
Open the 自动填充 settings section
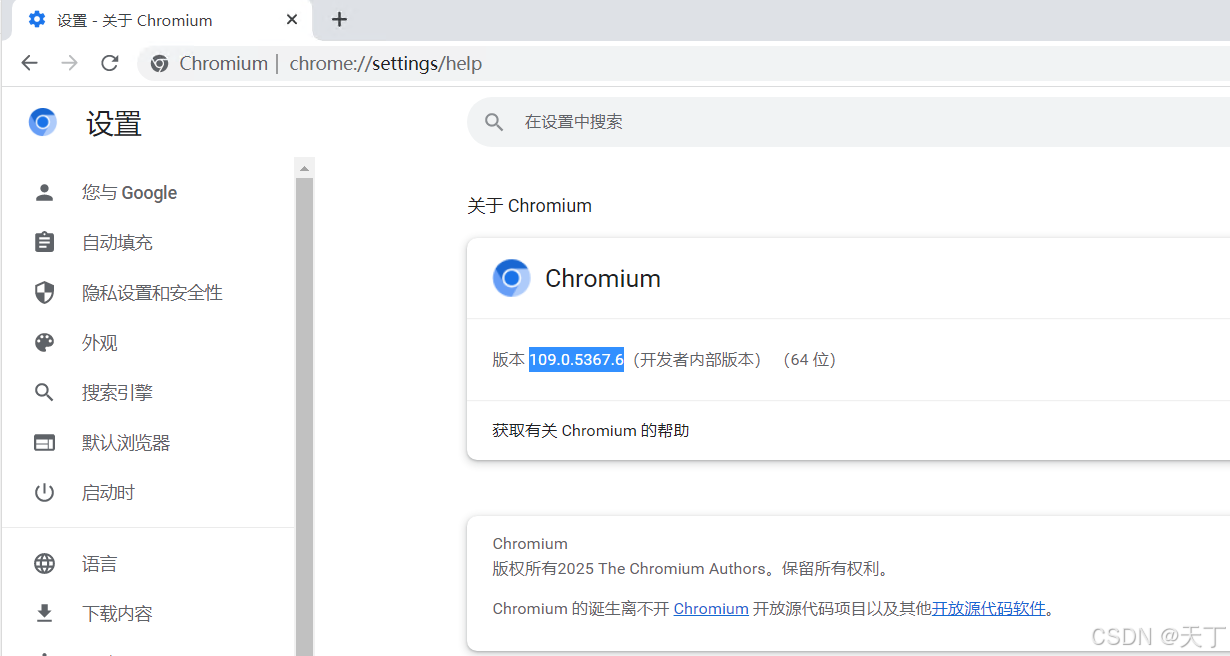tap(117, 243)
